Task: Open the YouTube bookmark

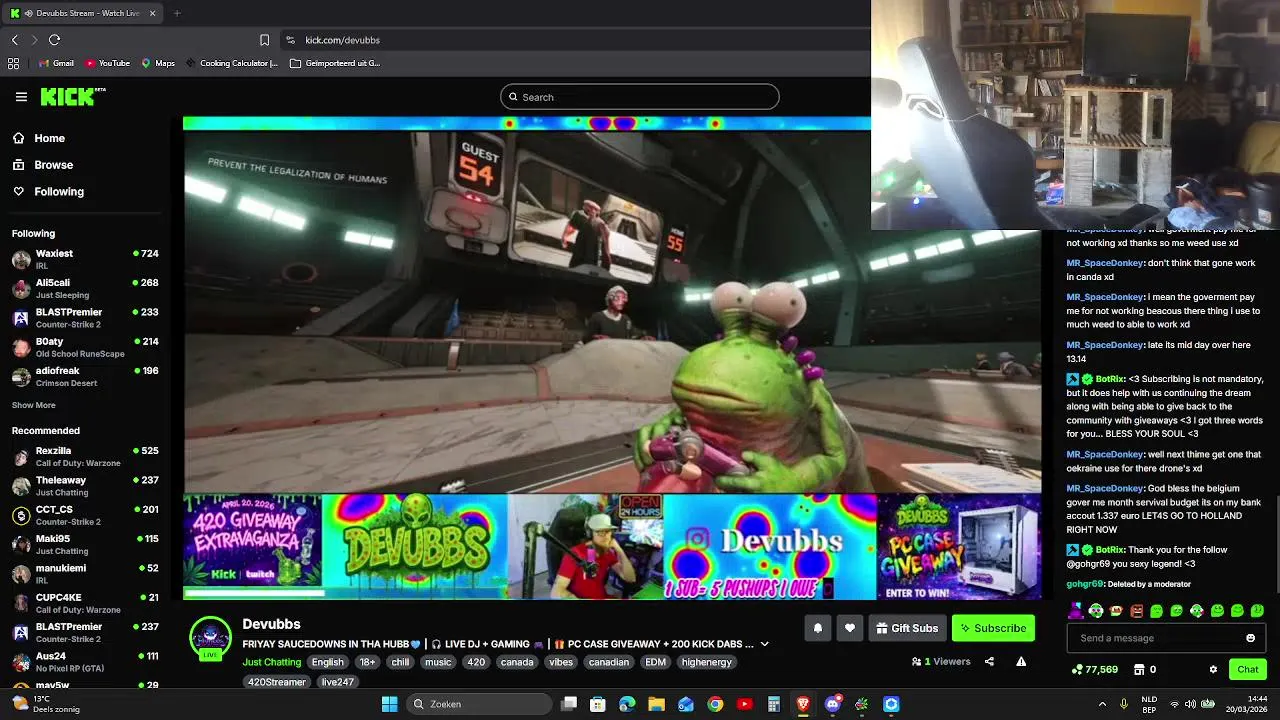Action: (x=107, y=63)
